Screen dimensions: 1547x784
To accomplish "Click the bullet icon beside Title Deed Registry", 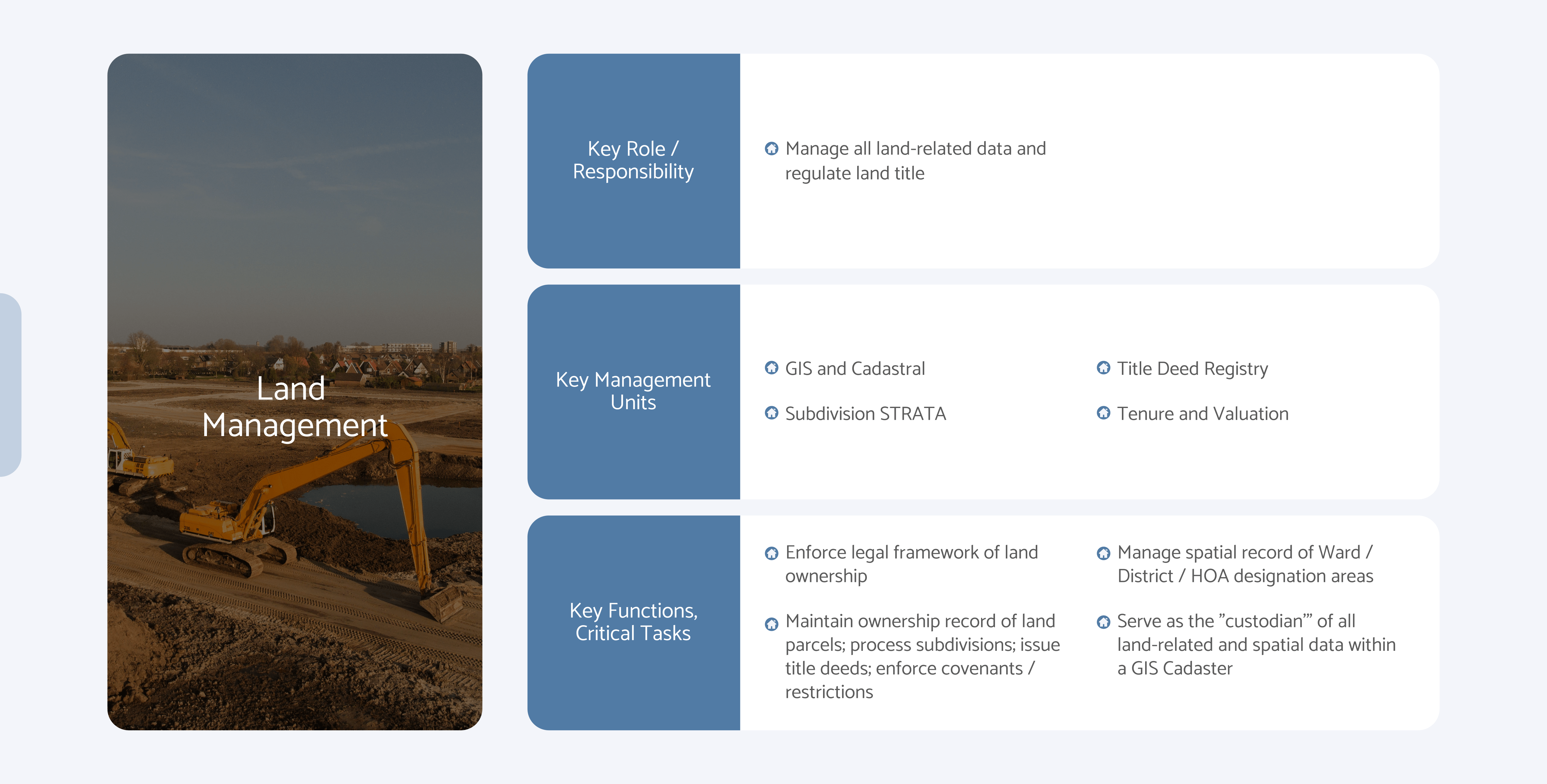I will point(1103,368).
